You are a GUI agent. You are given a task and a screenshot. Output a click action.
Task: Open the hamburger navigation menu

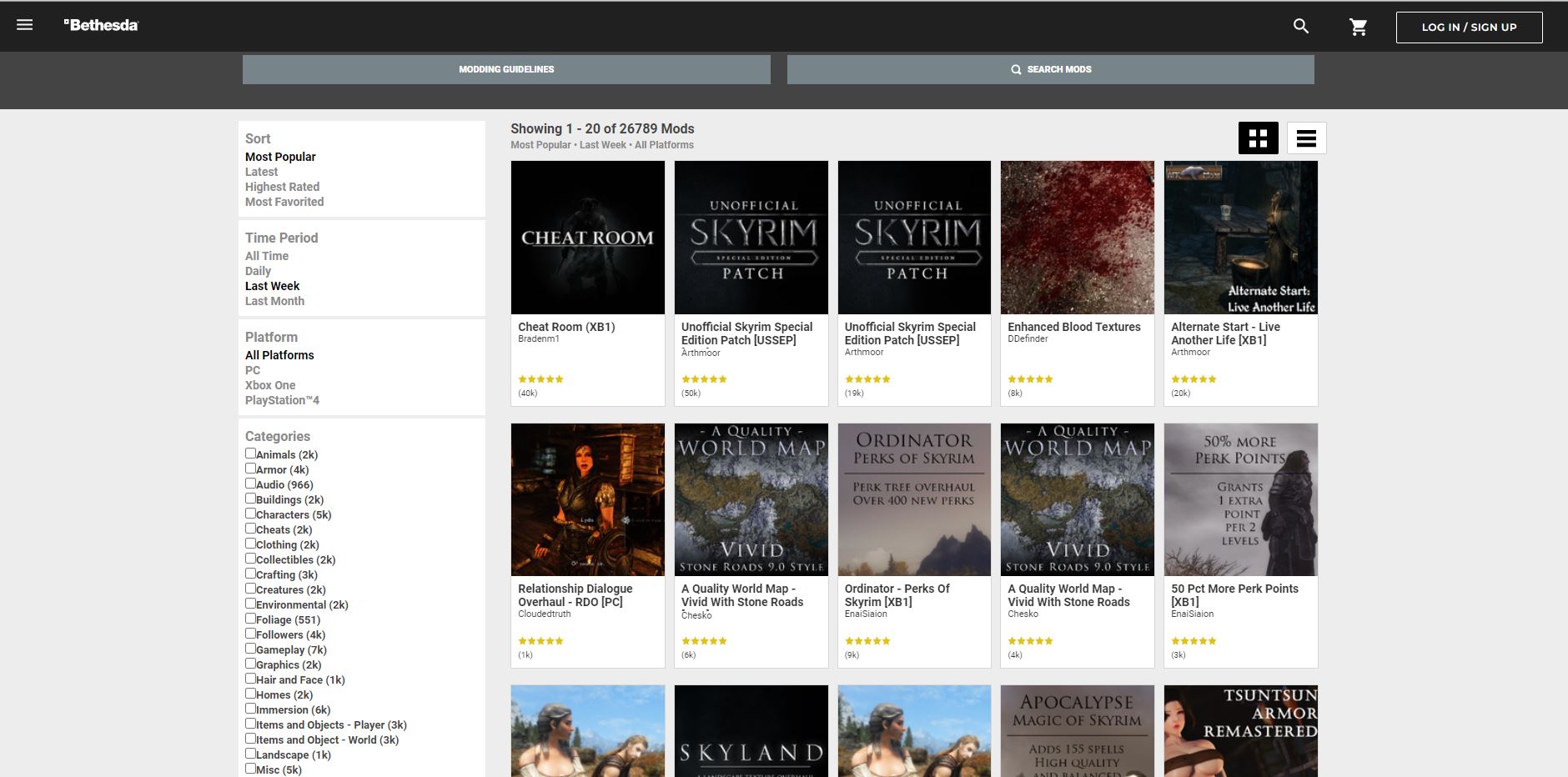tap(25, 25)
